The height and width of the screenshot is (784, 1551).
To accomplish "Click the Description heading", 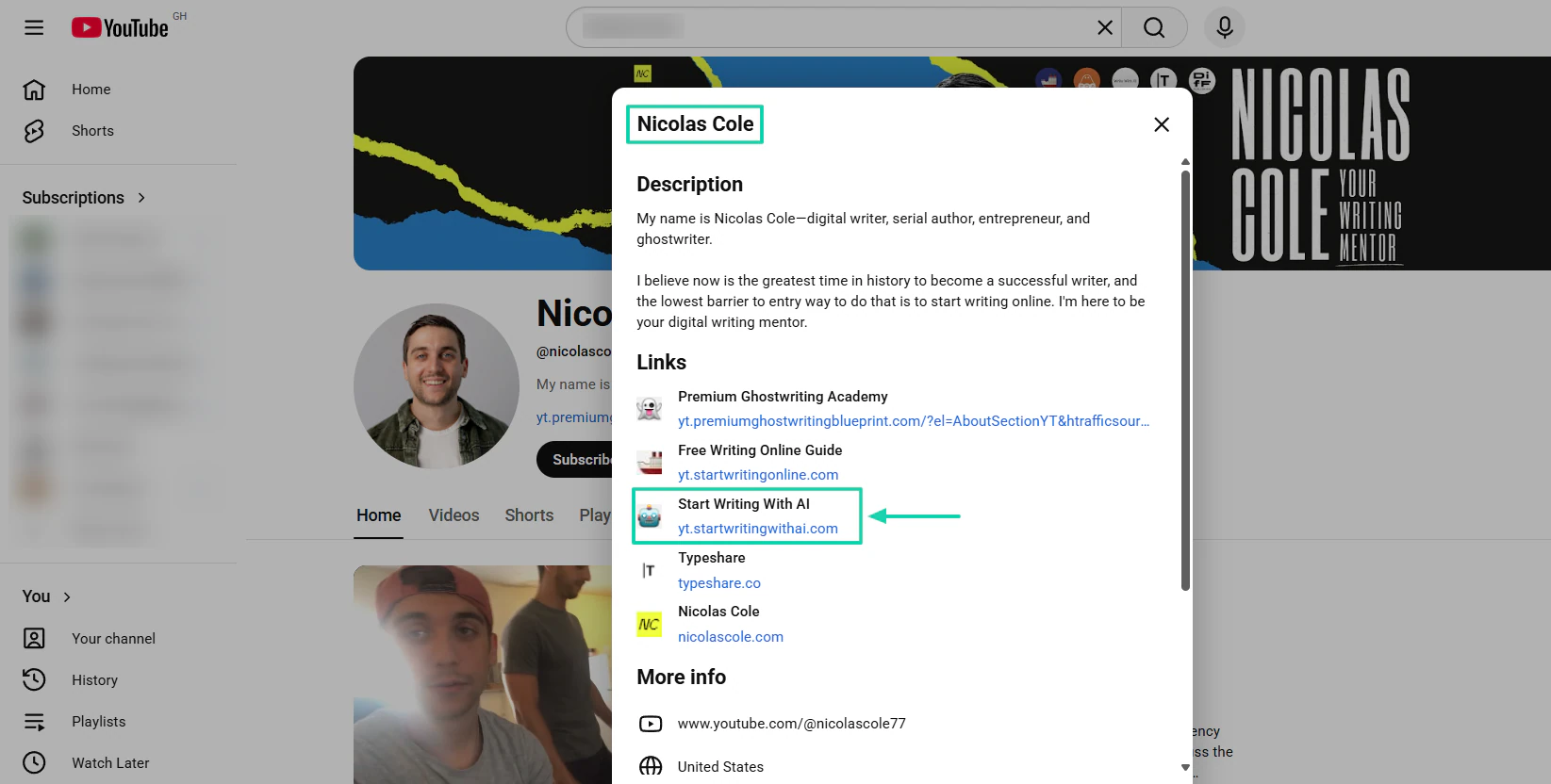I will coord(689,185).
